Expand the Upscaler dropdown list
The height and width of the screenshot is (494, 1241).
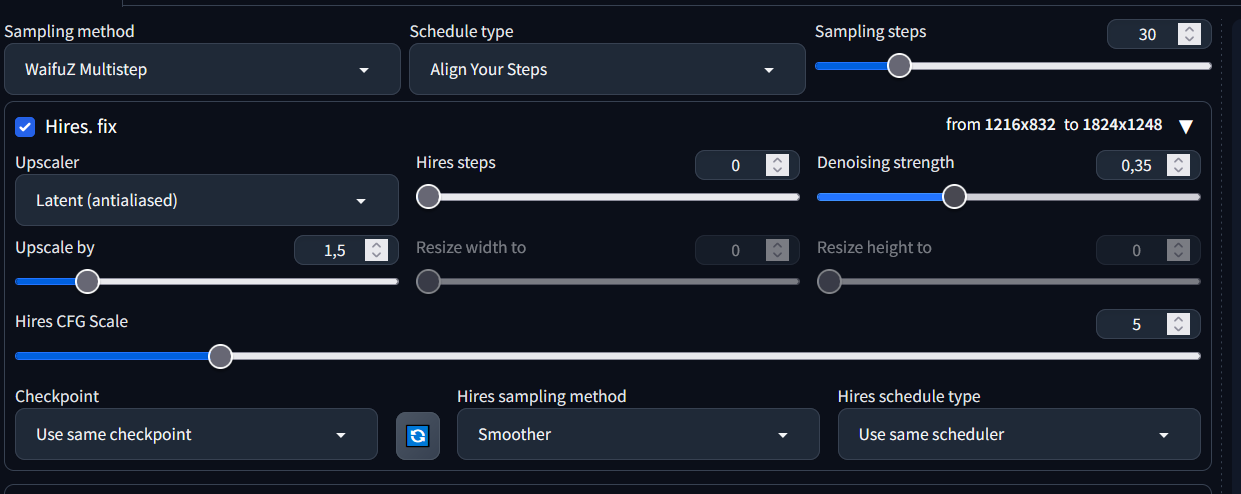click(x=207, y=200)
